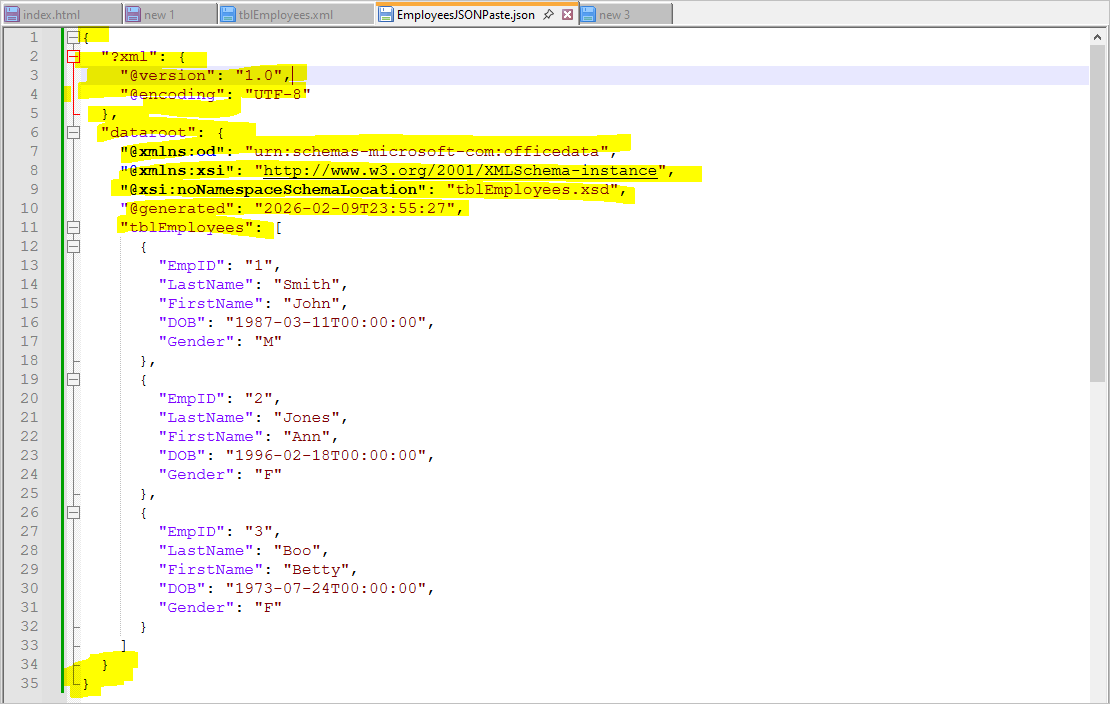Click save icon on index.html tab
This screenshot has height=704, width=1110.
(13, 14)
